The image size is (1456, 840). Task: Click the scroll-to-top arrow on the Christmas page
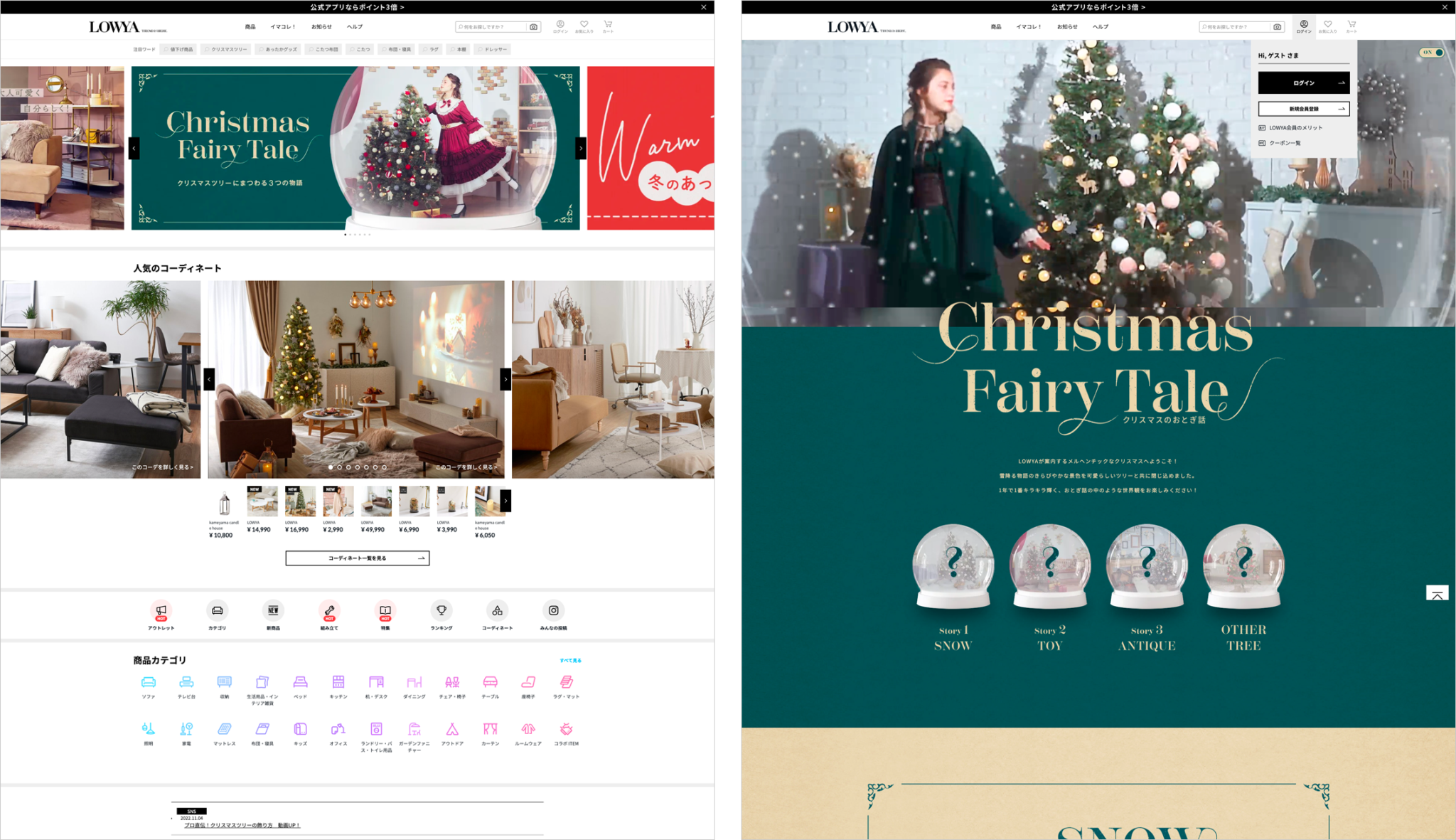[x=1438, y=594]
